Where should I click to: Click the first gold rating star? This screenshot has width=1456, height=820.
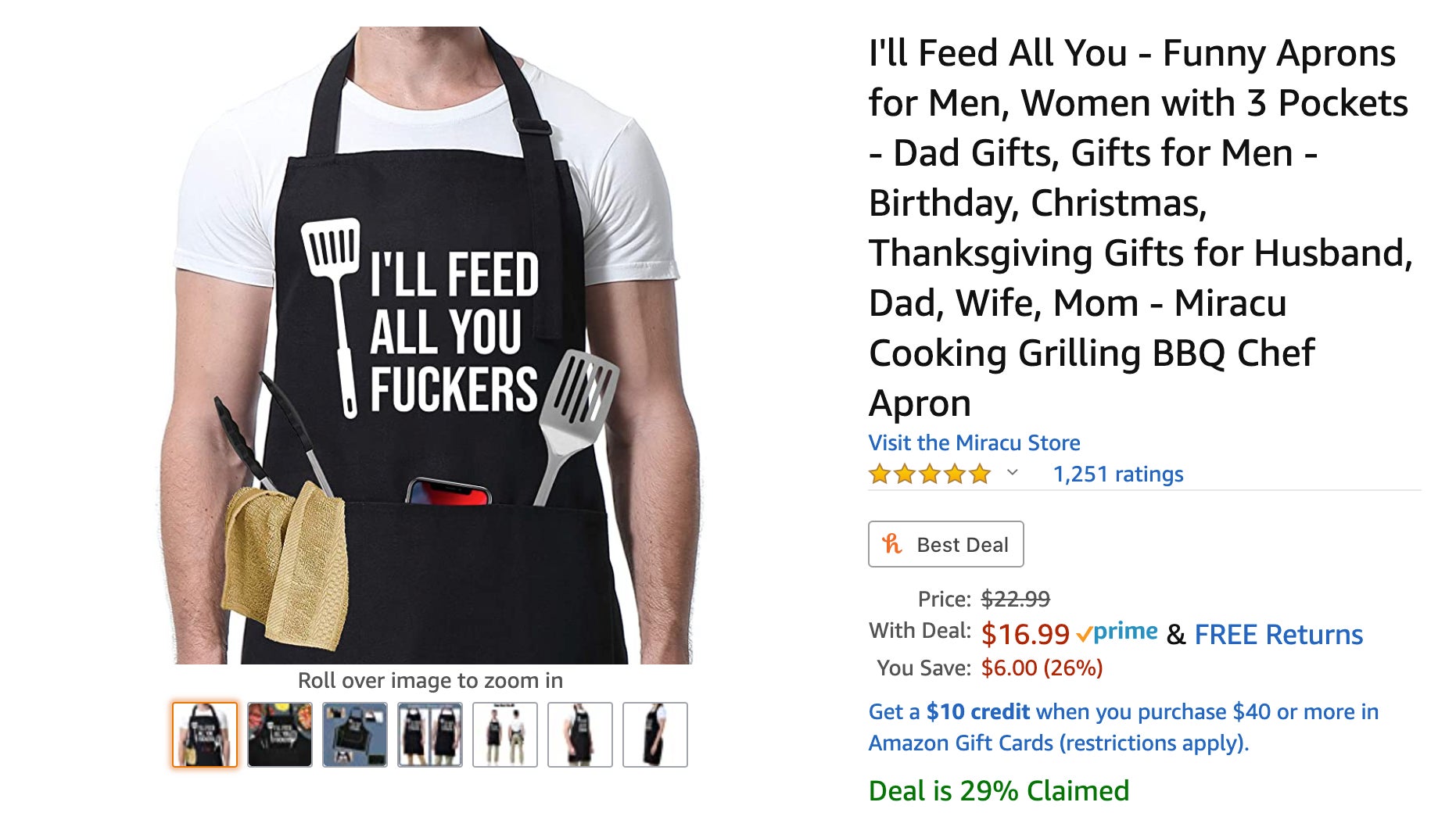pyautogui.click(x=880, y=473)
